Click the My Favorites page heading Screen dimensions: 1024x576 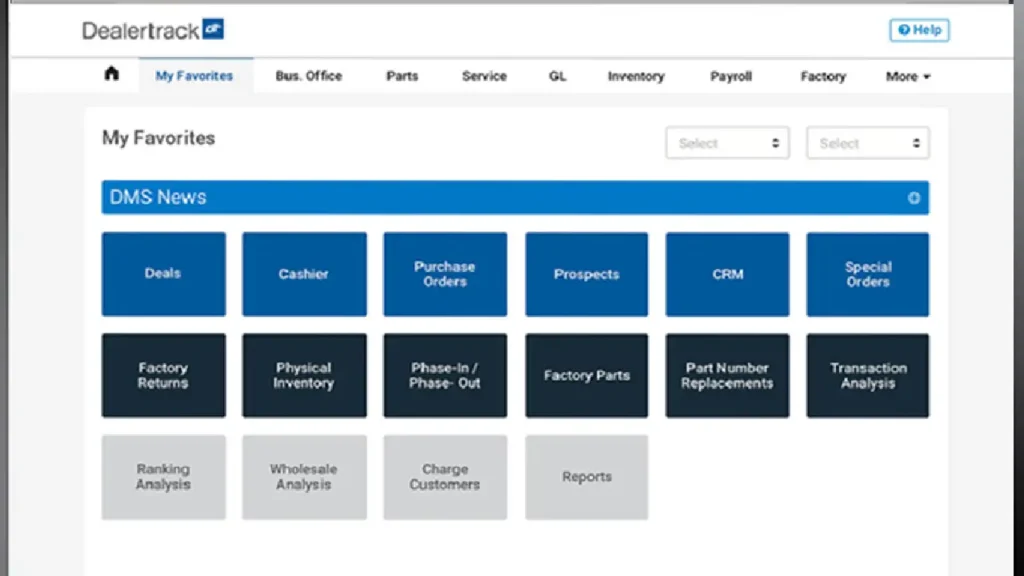(159, 138)
